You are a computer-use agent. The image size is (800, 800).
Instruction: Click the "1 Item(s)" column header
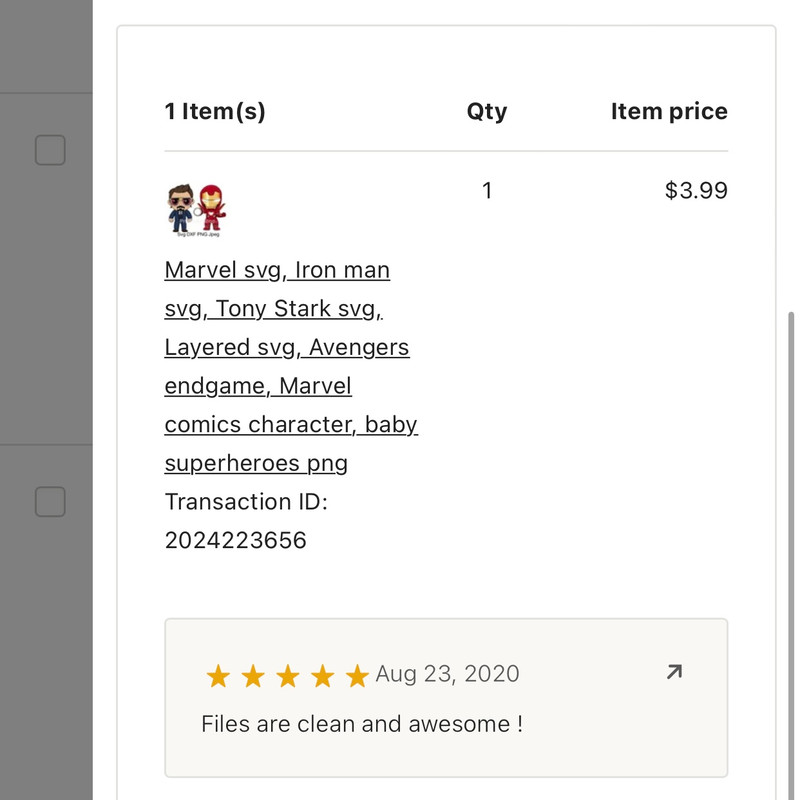click(215, 111)
